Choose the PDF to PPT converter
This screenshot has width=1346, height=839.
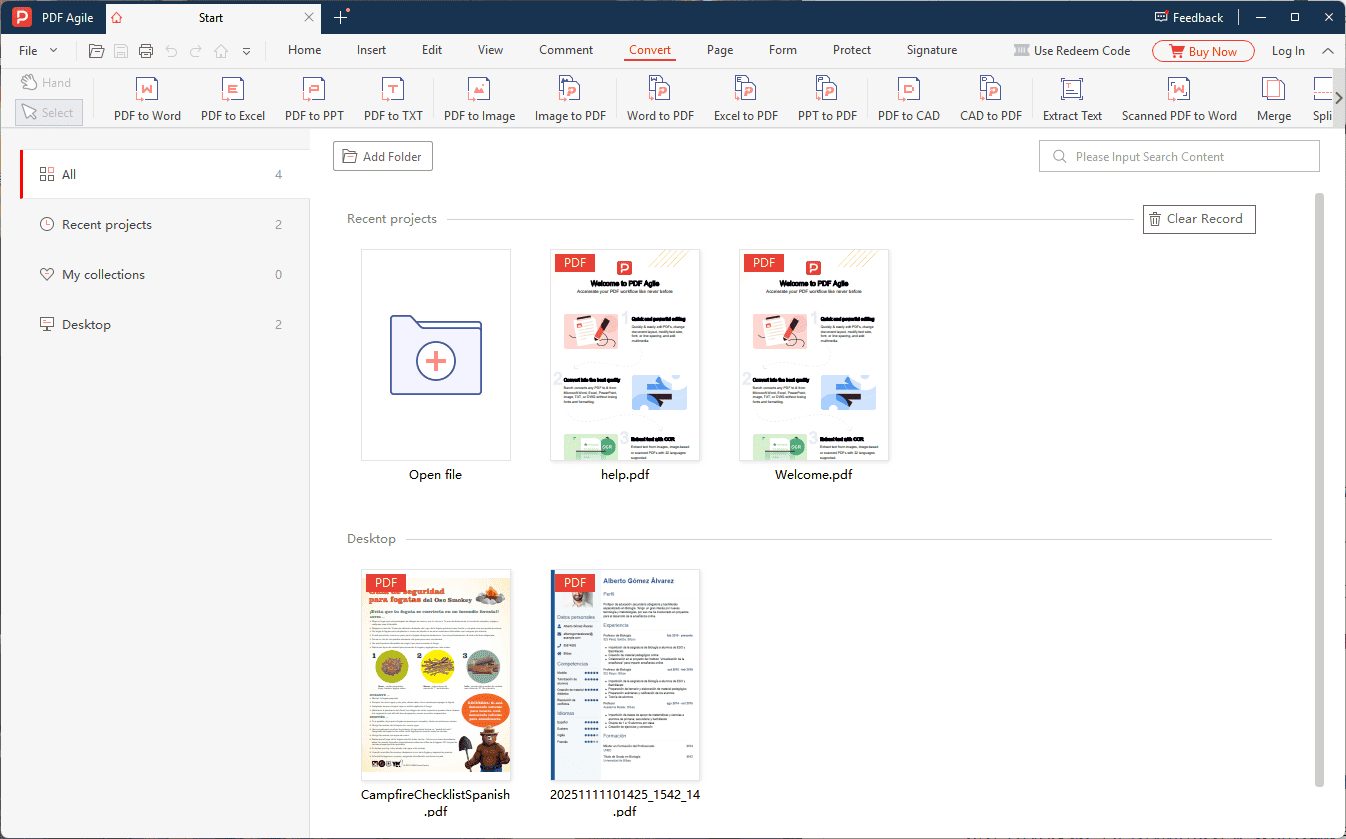tap(314, 98)
